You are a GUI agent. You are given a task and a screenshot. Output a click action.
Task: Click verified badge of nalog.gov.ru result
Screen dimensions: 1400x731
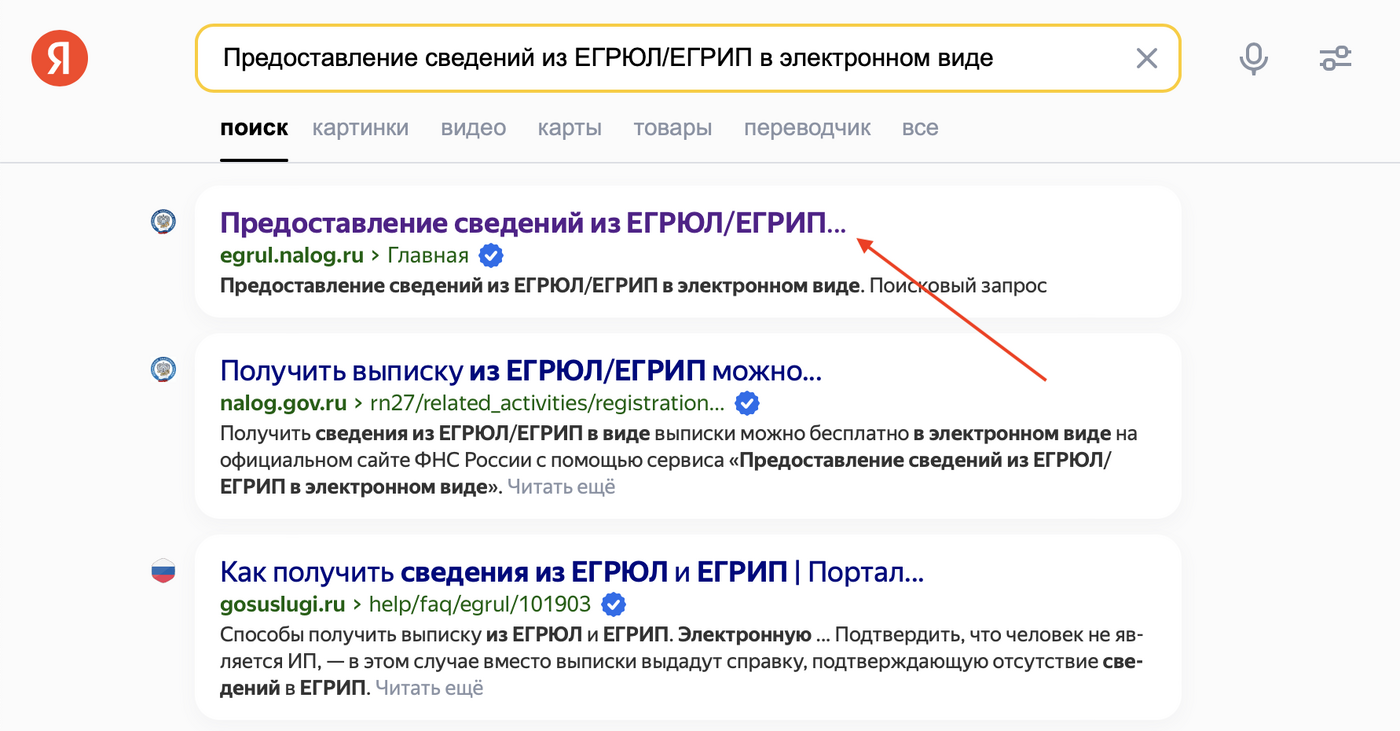coord(747,404)
